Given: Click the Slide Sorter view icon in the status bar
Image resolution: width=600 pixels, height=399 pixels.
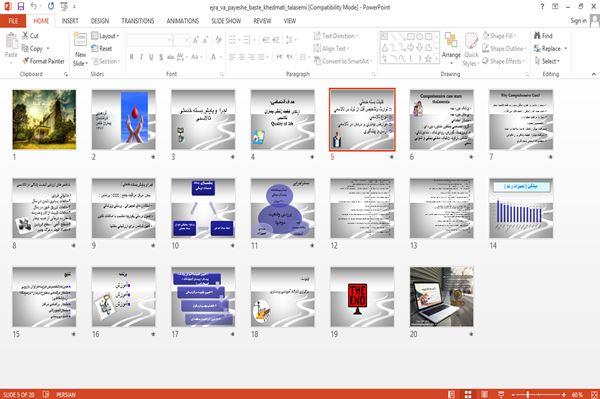Looking at the screenshot, I should [x=468, y=394].
